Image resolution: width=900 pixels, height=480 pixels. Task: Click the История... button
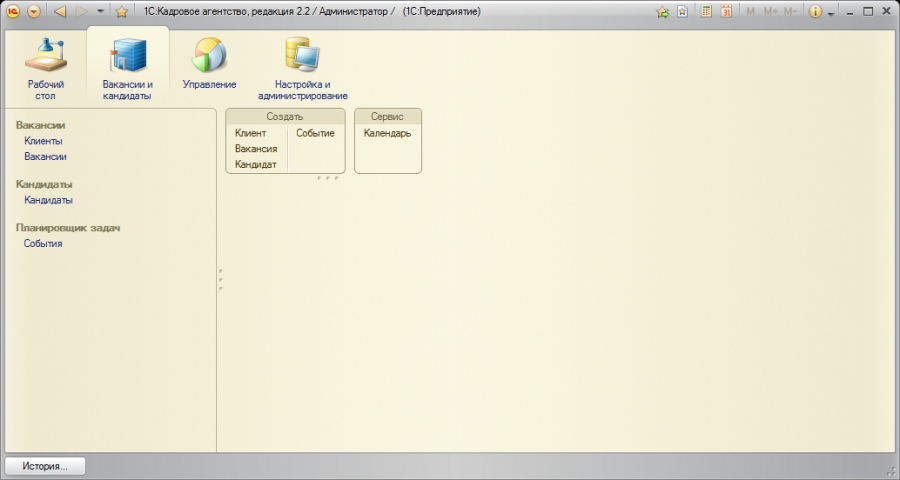tap(45, 466)
